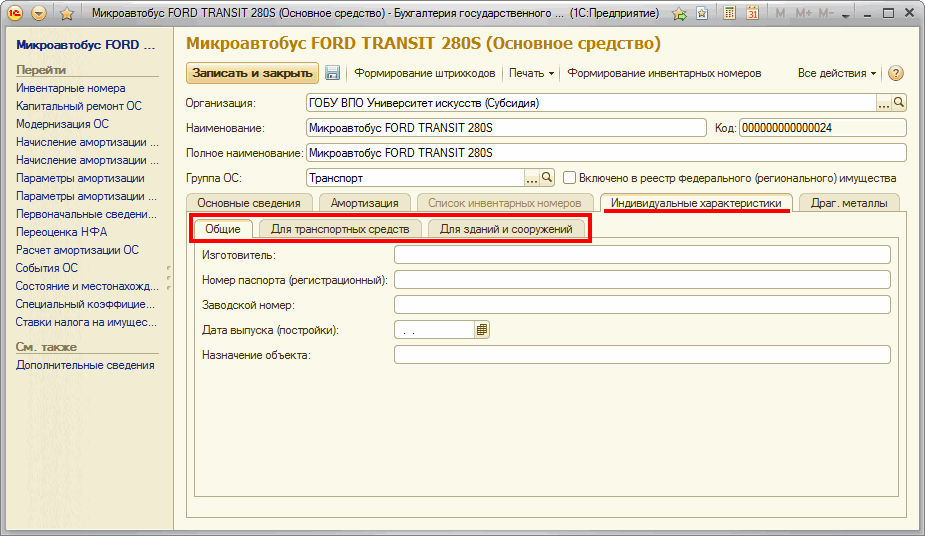Viewport: 925px width, 536px height.
Task: Open Состояние и местонахождение sidebar link
Action: (87, 286)
